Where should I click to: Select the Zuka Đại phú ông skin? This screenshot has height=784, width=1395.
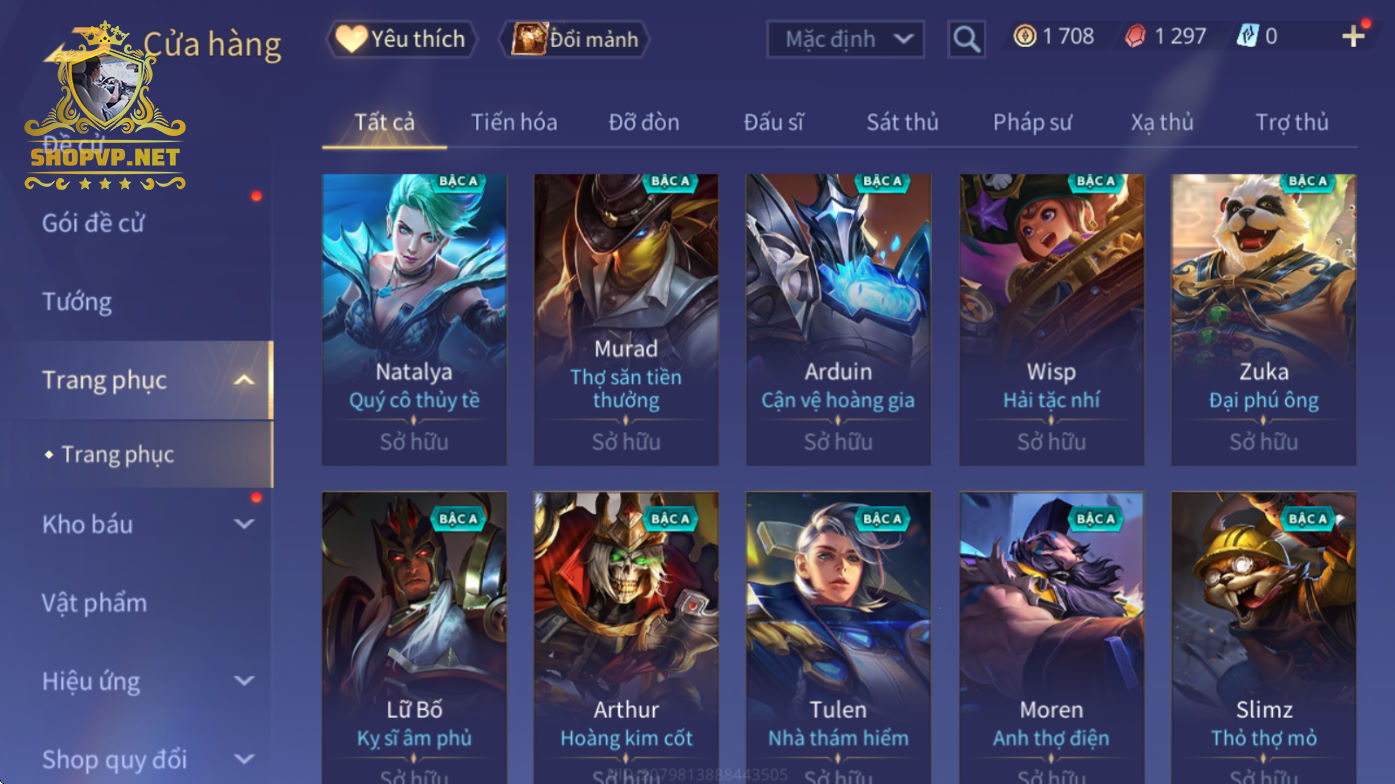click(x=1264, y=320)
